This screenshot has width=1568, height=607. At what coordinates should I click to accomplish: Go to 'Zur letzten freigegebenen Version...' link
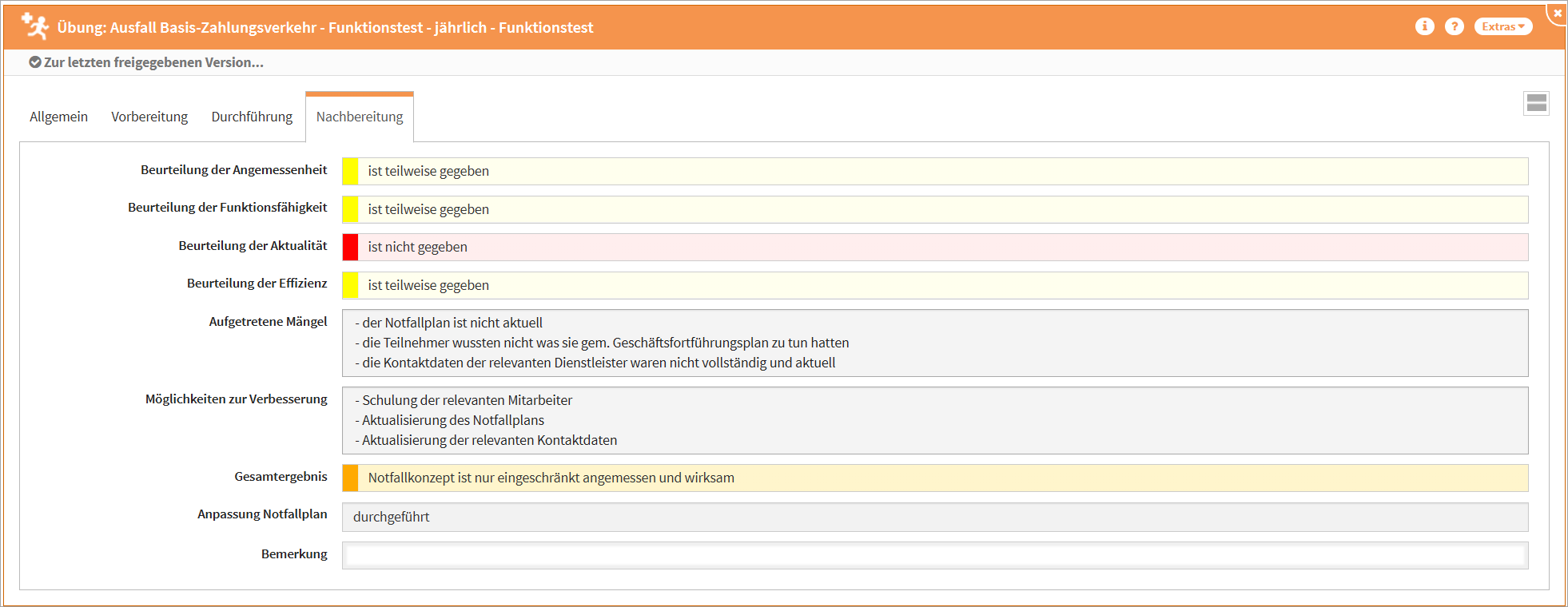coord(153,62)
